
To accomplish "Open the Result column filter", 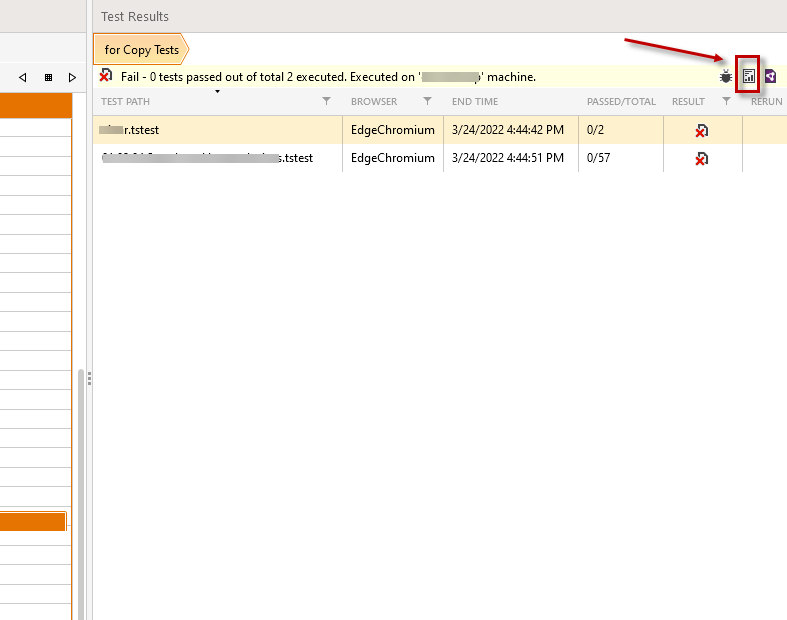I will pos(726,102).
